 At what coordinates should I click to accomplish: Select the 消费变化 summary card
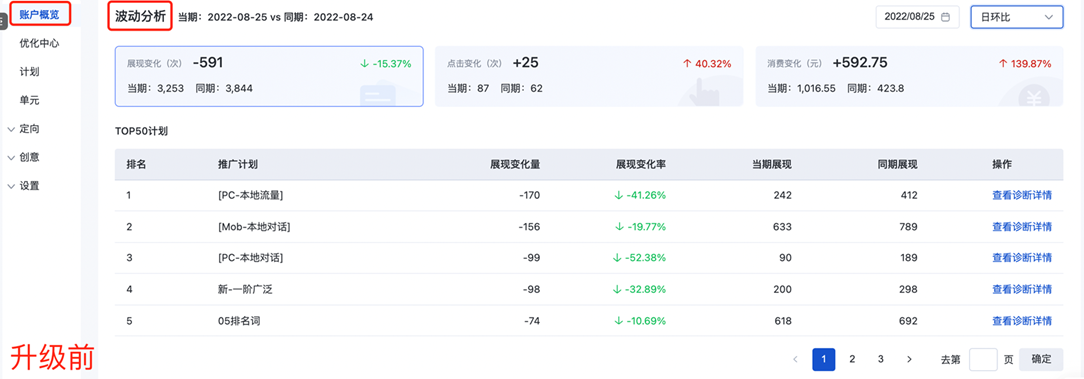click(909, 76)
